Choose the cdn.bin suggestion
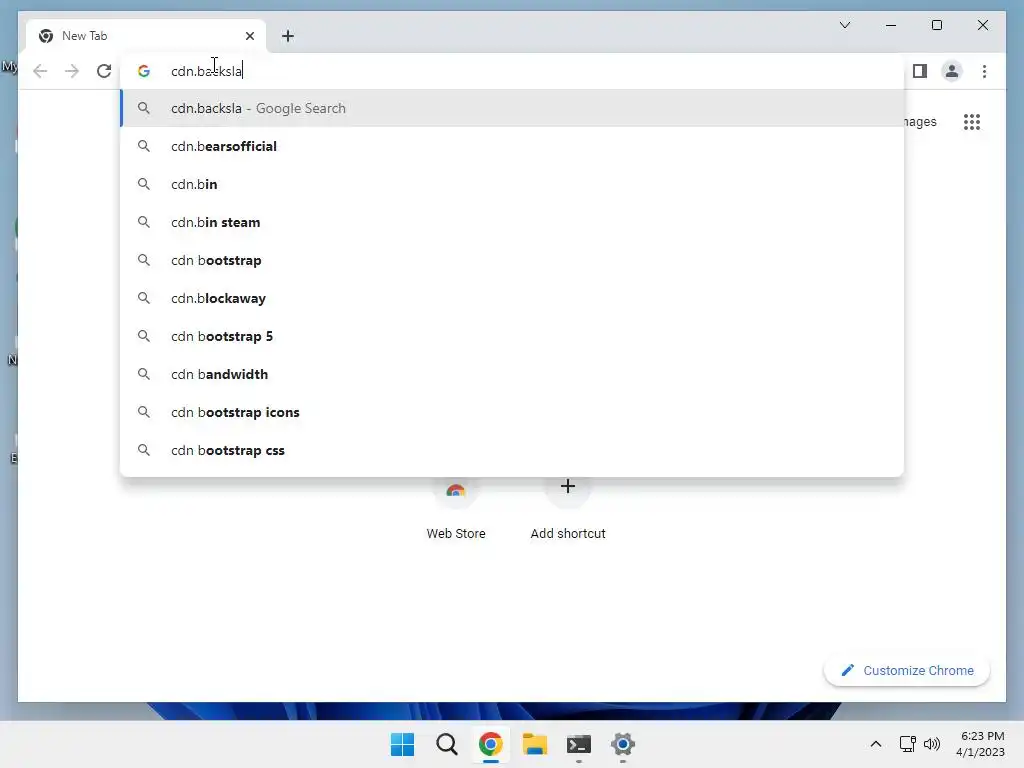The width and height of the screenshot is (1024, 768). click(x=512, y=184)
